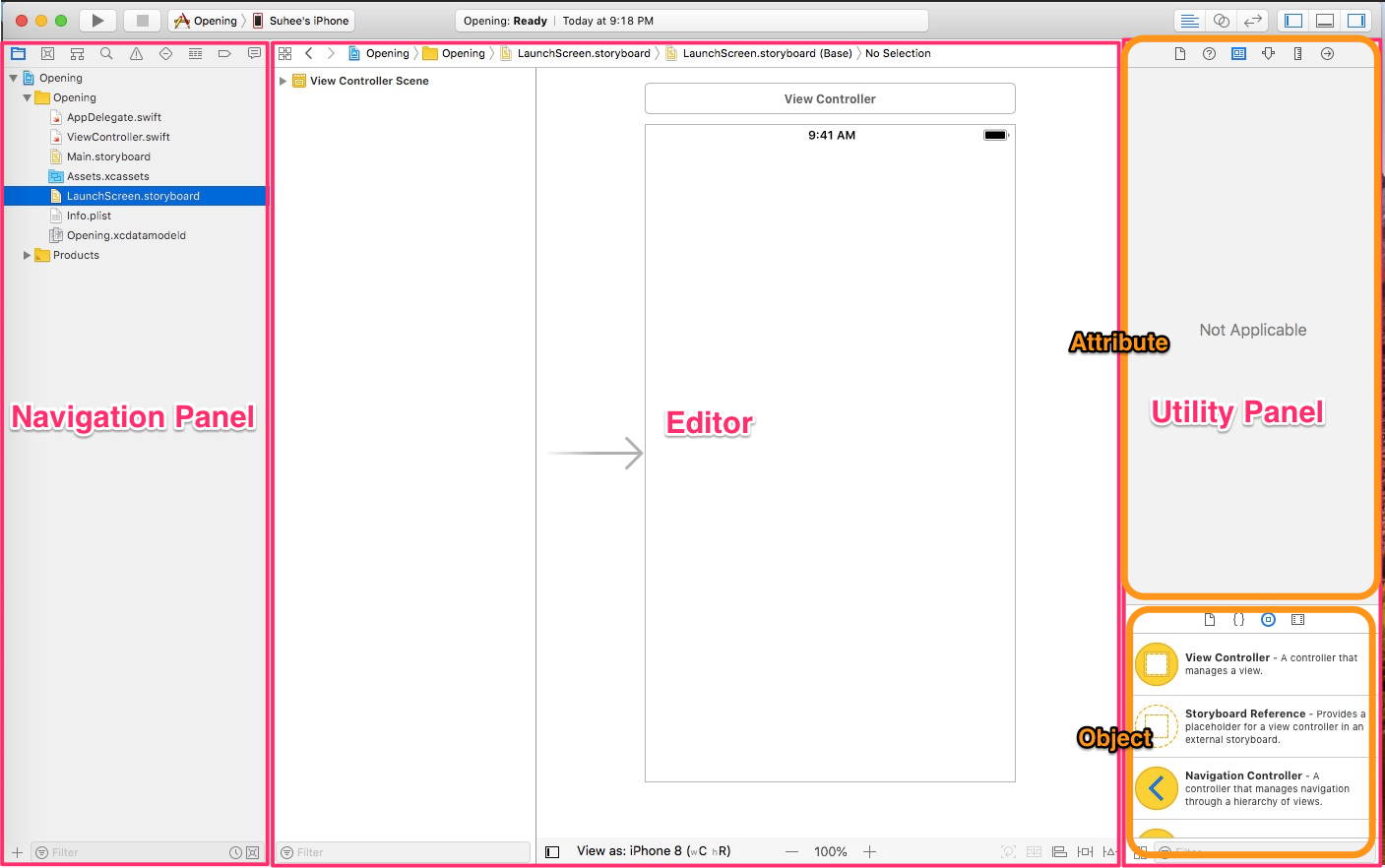Go forward in editor history
Screen dimensions: 1385x868
coord(331,53)
